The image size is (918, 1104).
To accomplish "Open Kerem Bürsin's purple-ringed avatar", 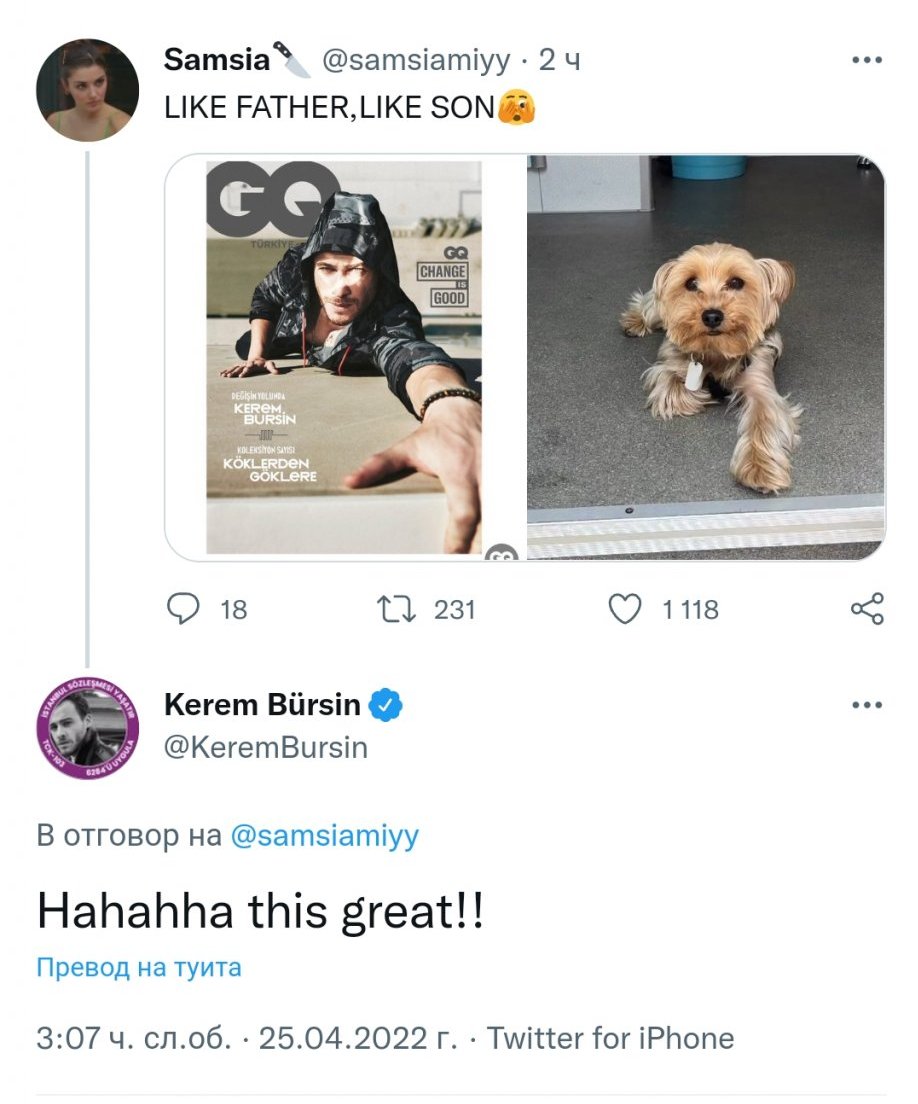I will point(87,727).
